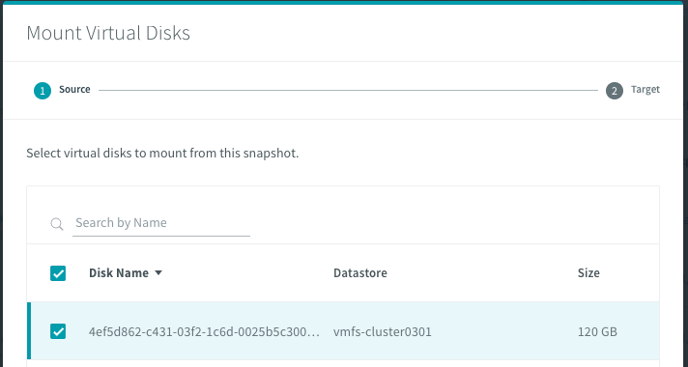
Task: Click the step 2 circle icon
Action: click(x=614, y=90)
